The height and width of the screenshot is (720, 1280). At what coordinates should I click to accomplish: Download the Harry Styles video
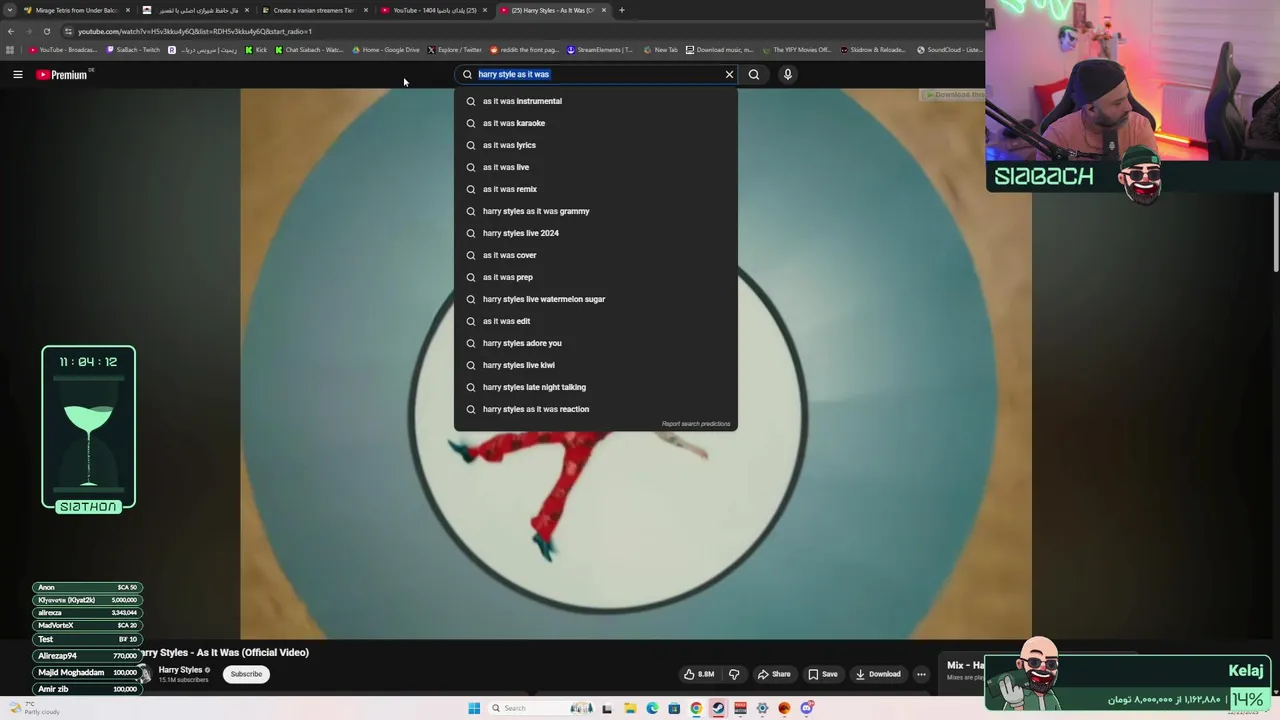coord(878,674)
